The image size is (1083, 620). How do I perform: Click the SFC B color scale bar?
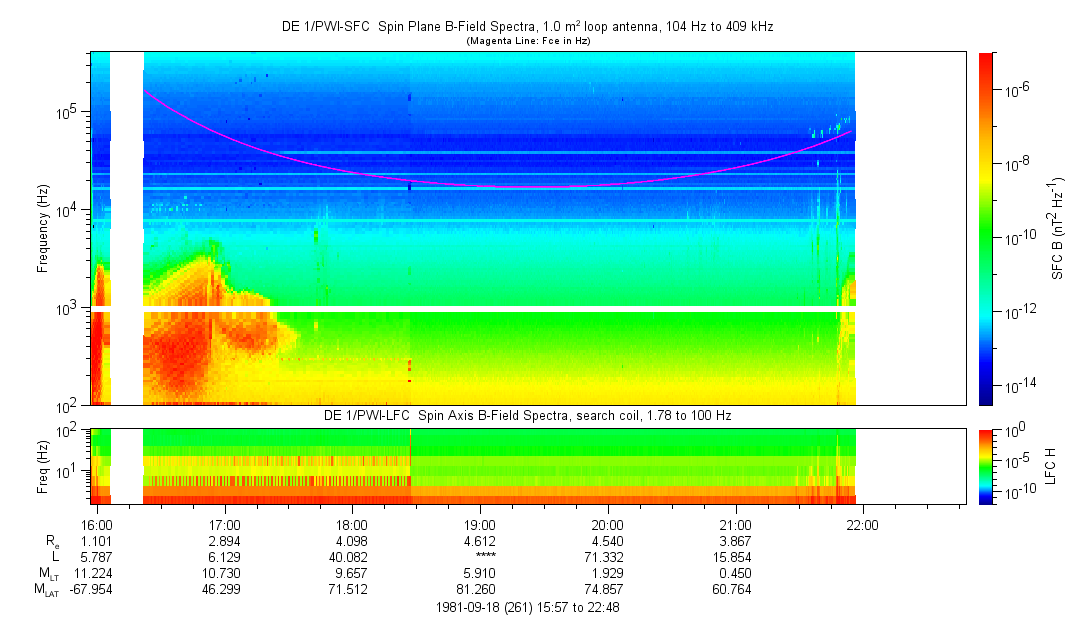[986, 229]
